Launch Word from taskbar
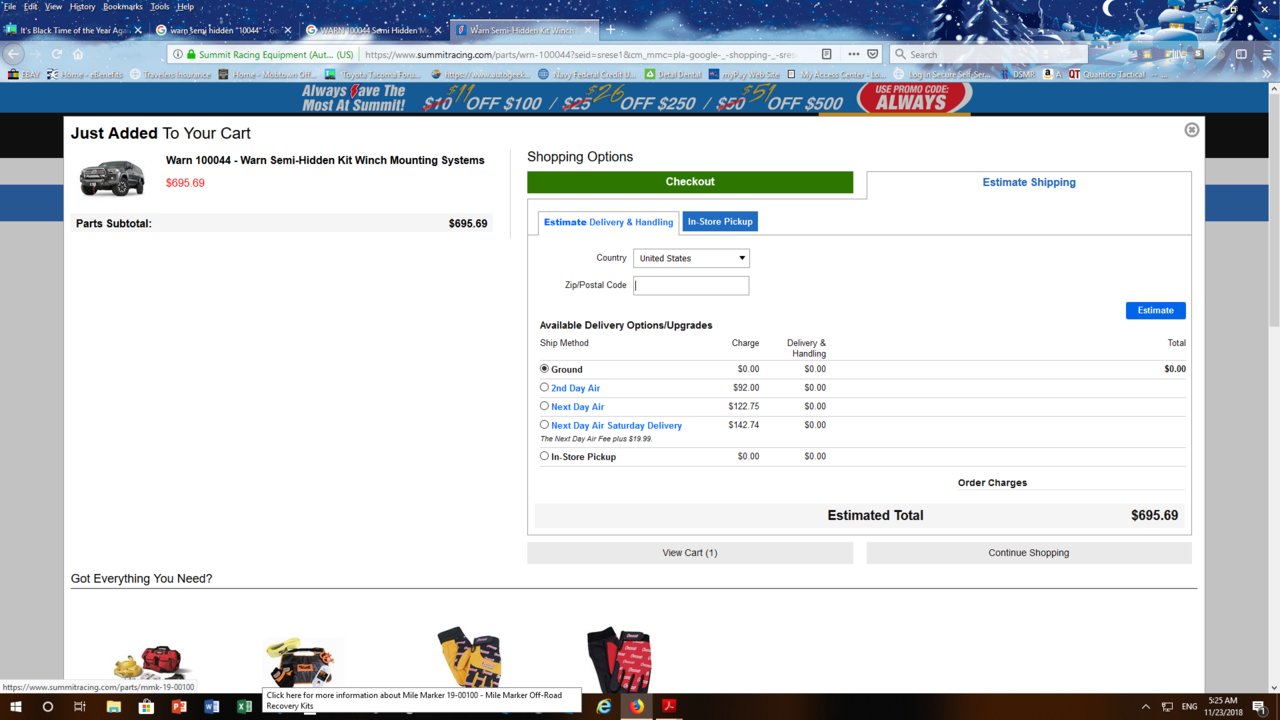The width and height of the screenshot is (1280, 720). tap(212, 707)
